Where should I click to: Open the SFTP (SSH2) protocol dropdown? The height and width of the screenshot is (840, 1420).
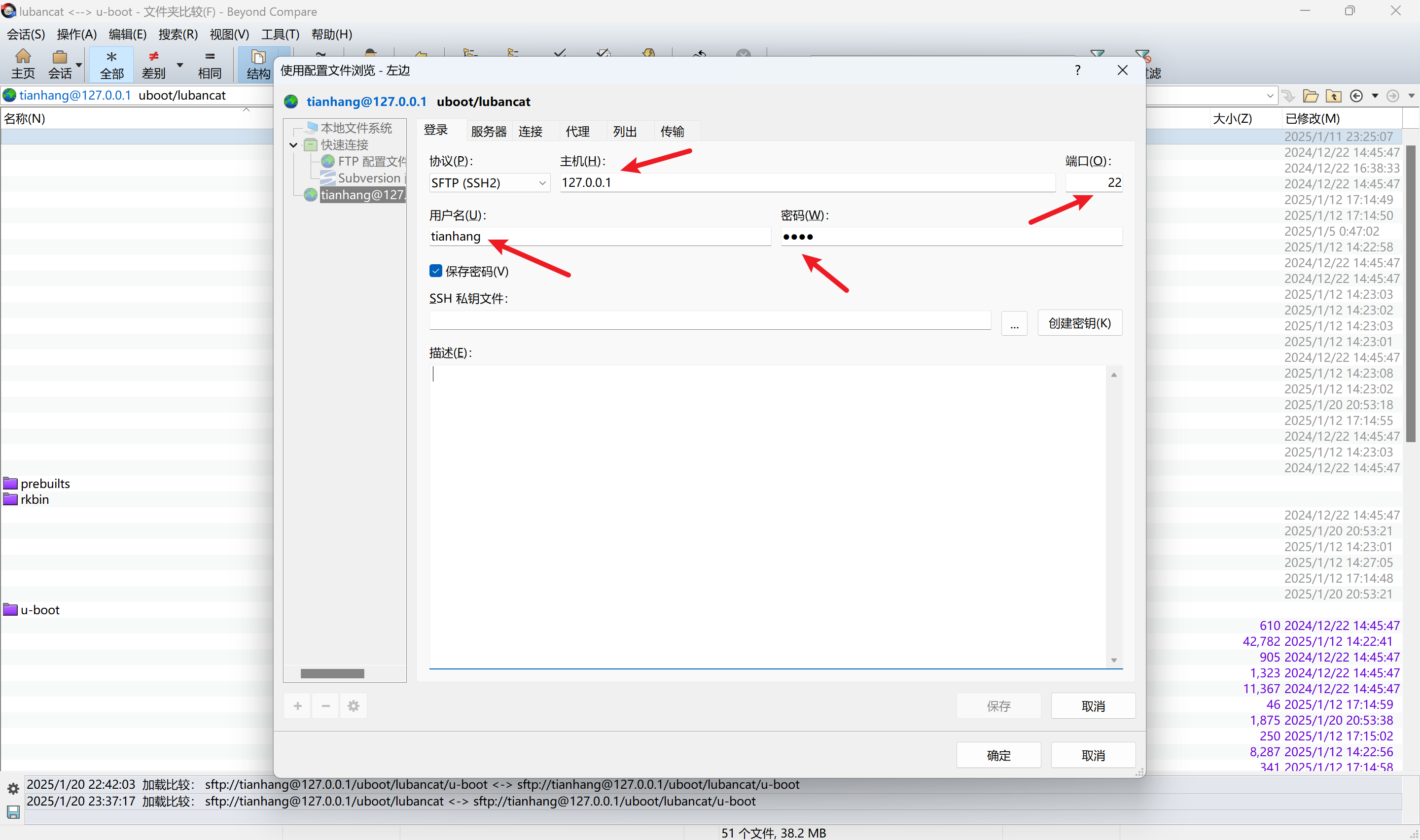(x=542, y=182)
